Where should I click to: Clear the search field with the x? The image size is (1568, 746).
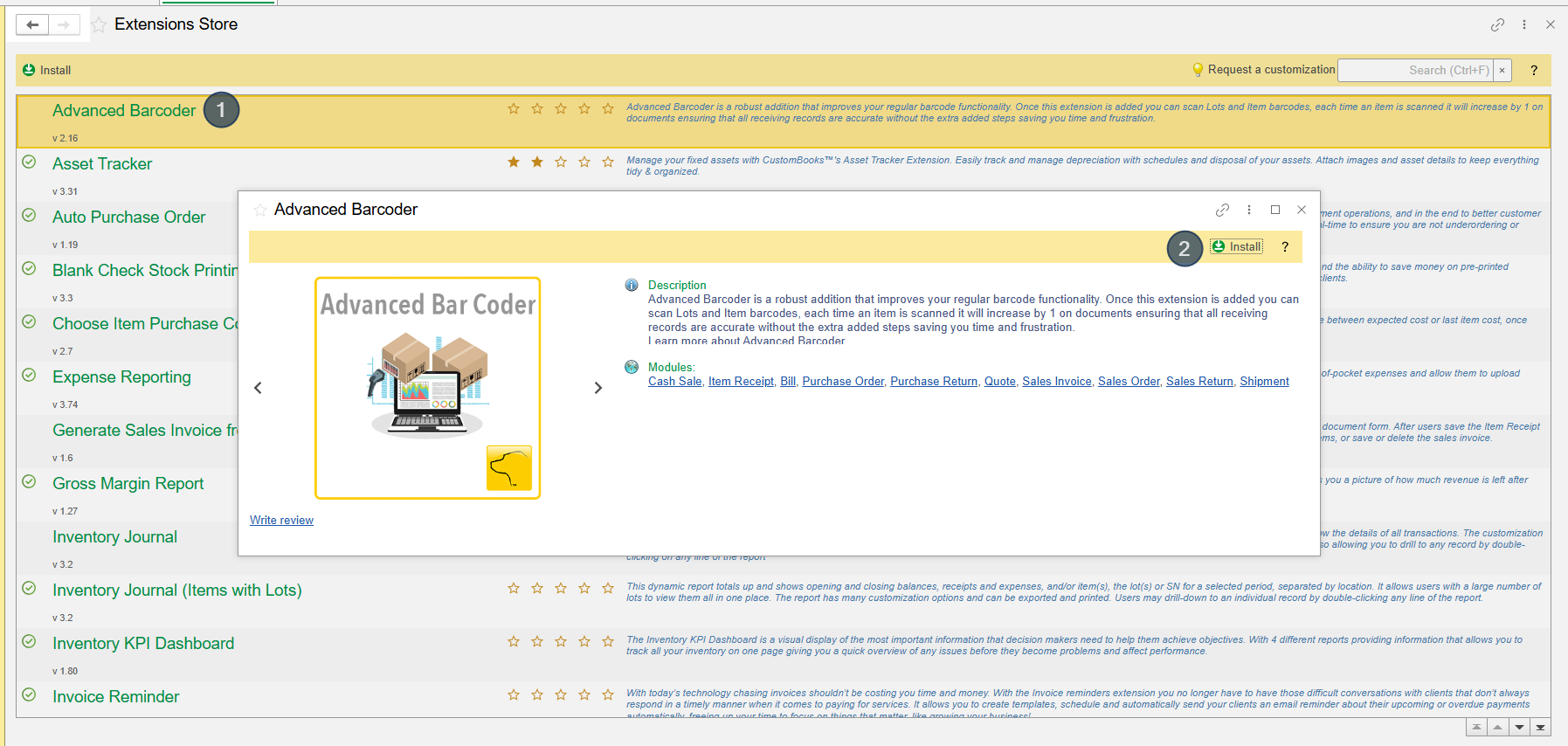click(1502, 71)
